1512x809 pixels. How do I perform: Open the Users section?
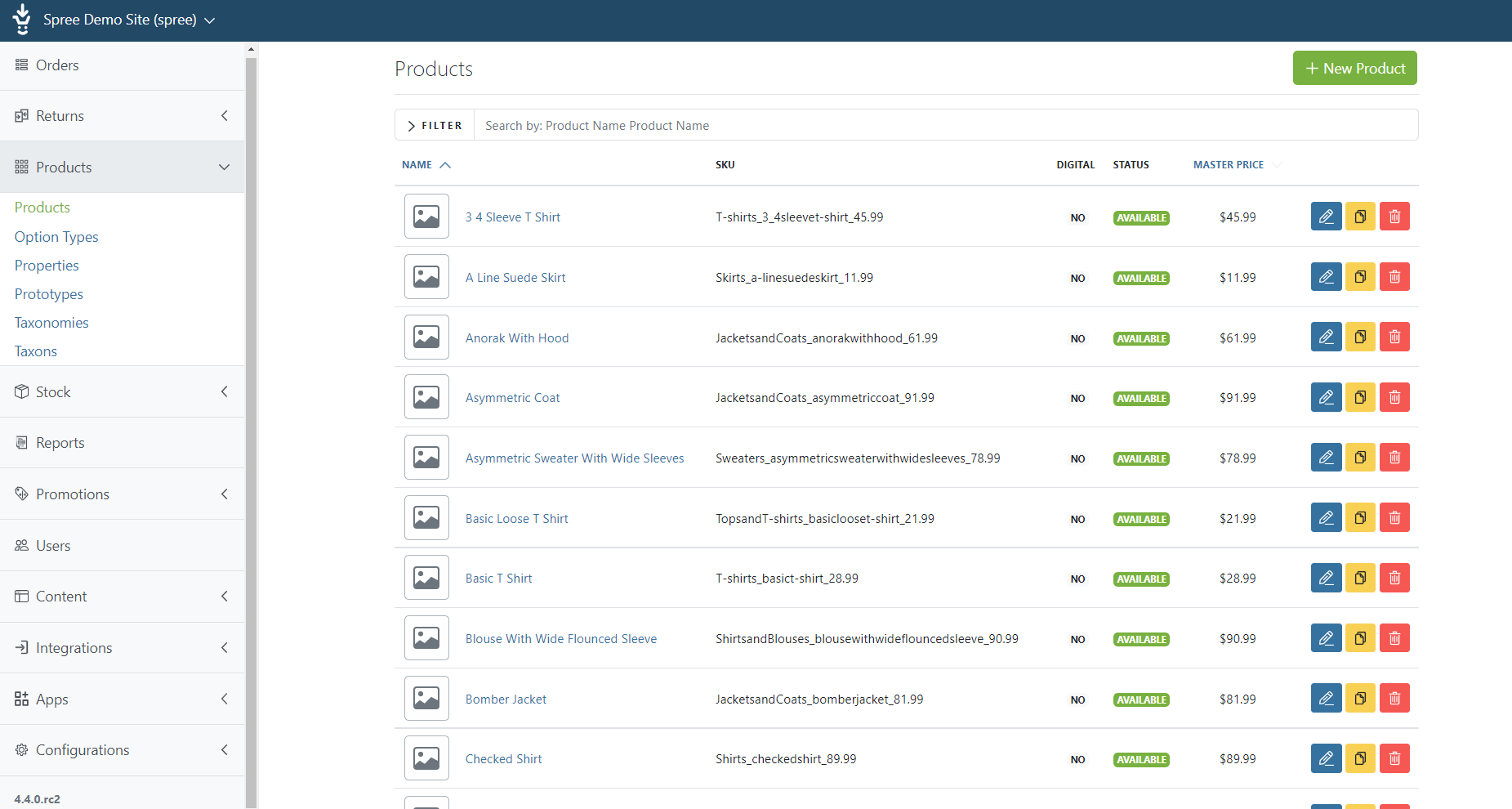(52, 545)
